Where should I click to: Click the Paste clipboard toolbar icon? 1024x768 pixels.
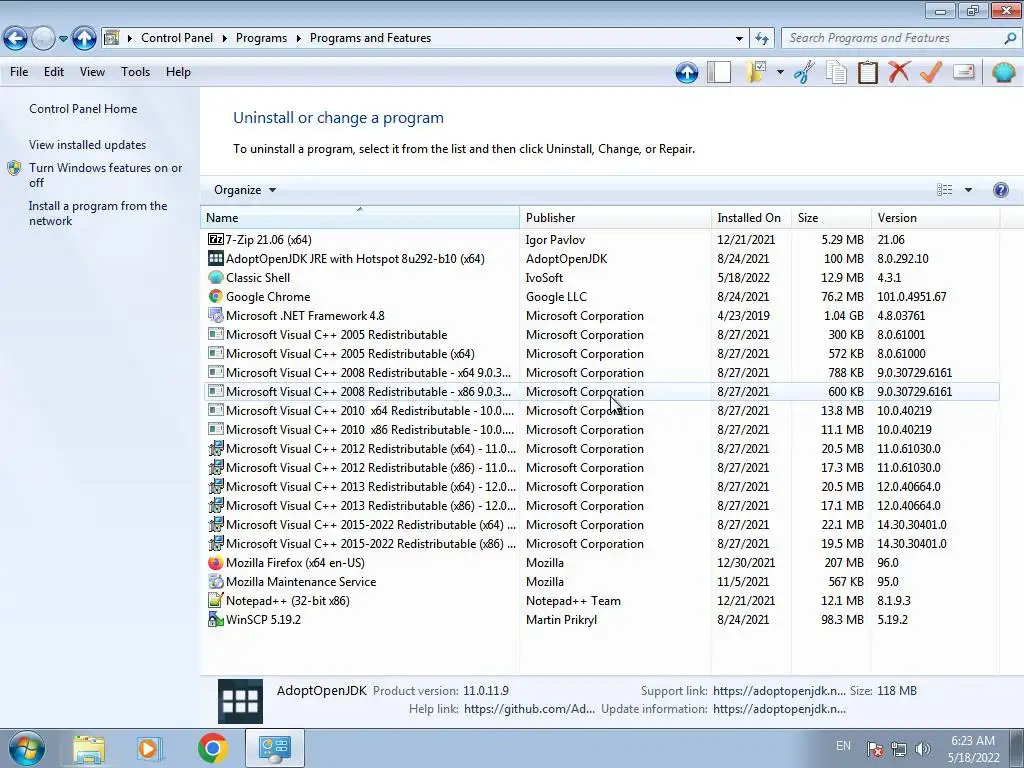point(867,72)
